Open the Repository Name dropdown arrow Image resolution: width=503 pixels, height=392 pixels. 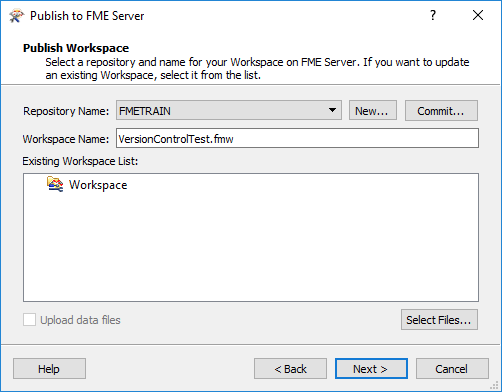(x=332, y=110)
